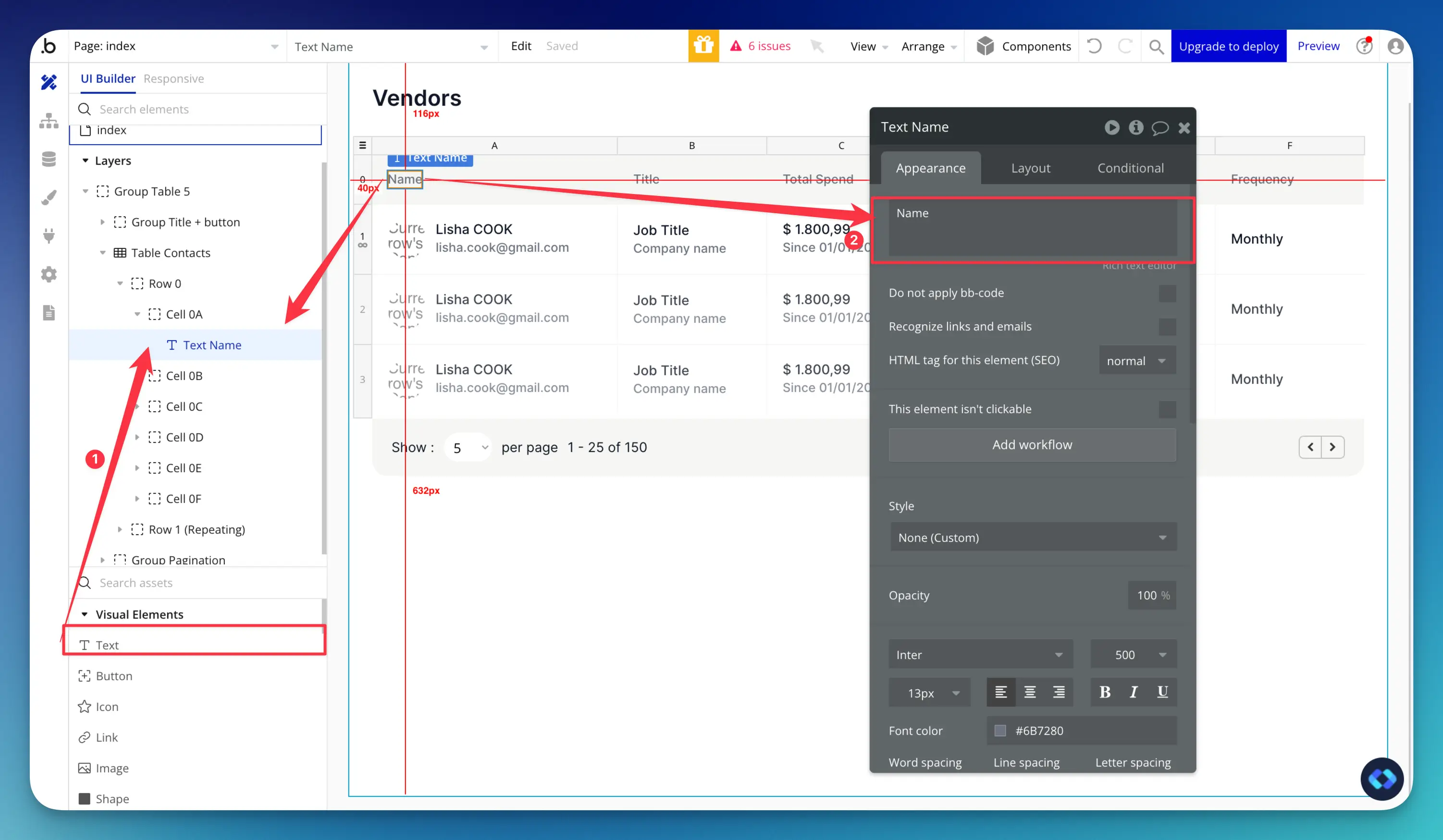Open the help question mark icon
The image size is (1443, 840).
(1364, 46)
